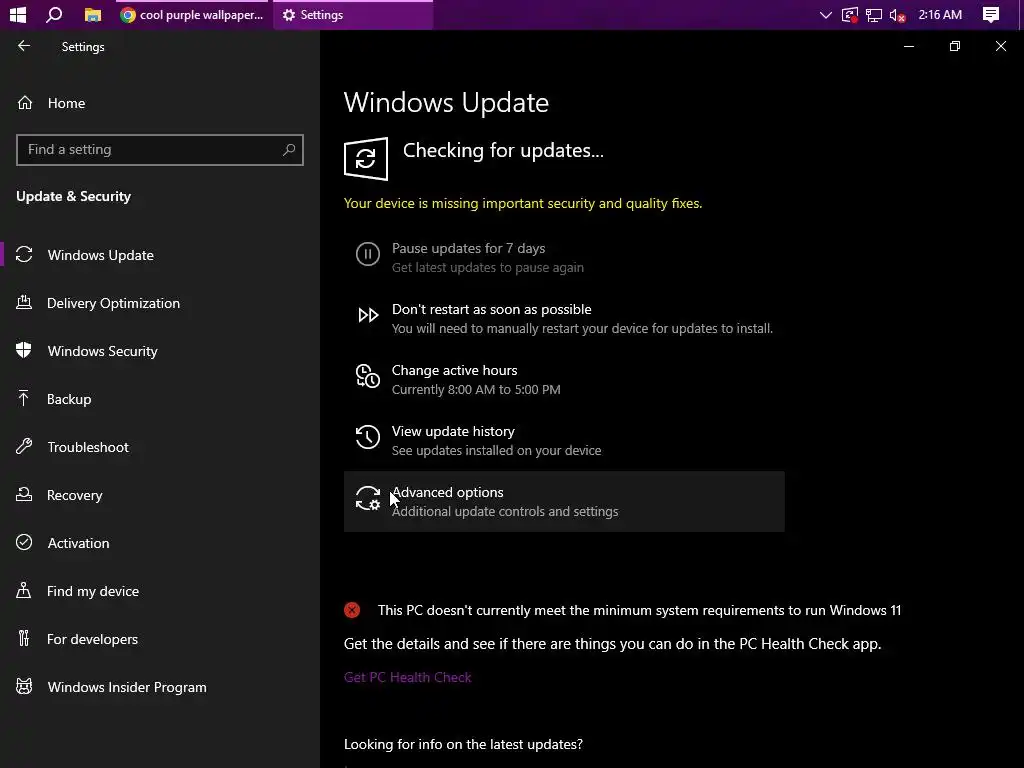Image resolution: width=1024 pixels, height=768 pixels.
Task: Select Don't restart as soon as possible
Action: [491, 309]
